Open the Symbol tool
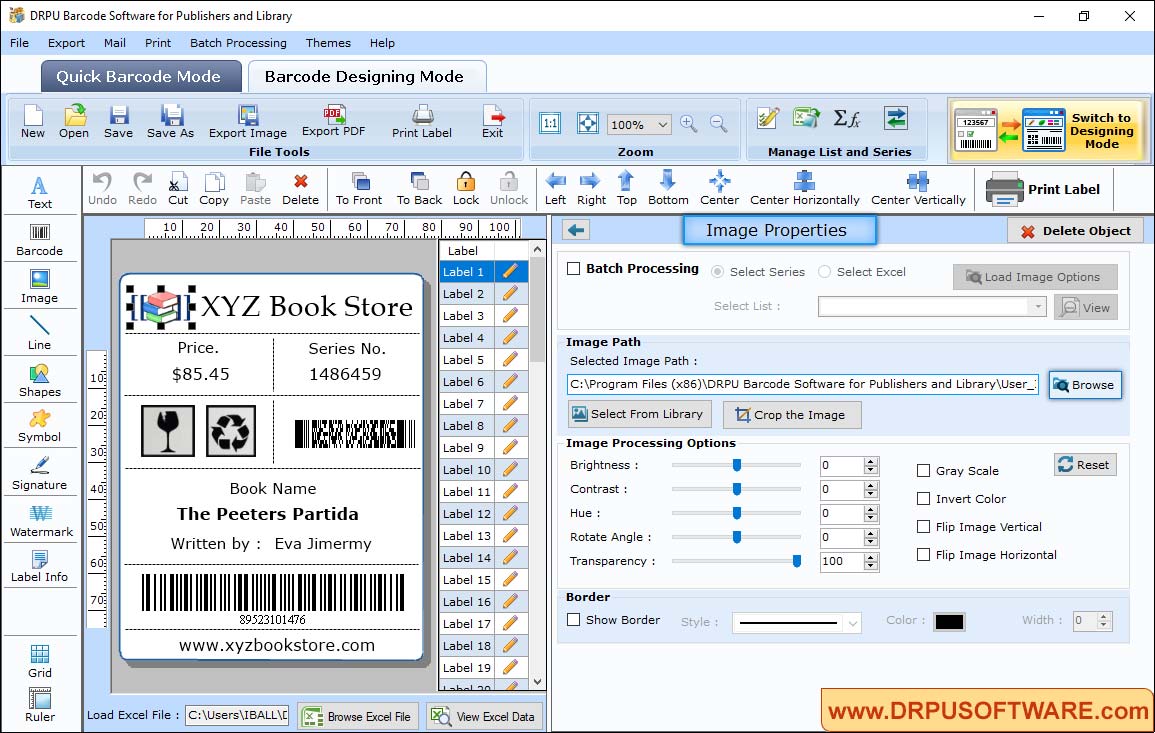The height and width of the screenshot is (733, 1155). 40,426
